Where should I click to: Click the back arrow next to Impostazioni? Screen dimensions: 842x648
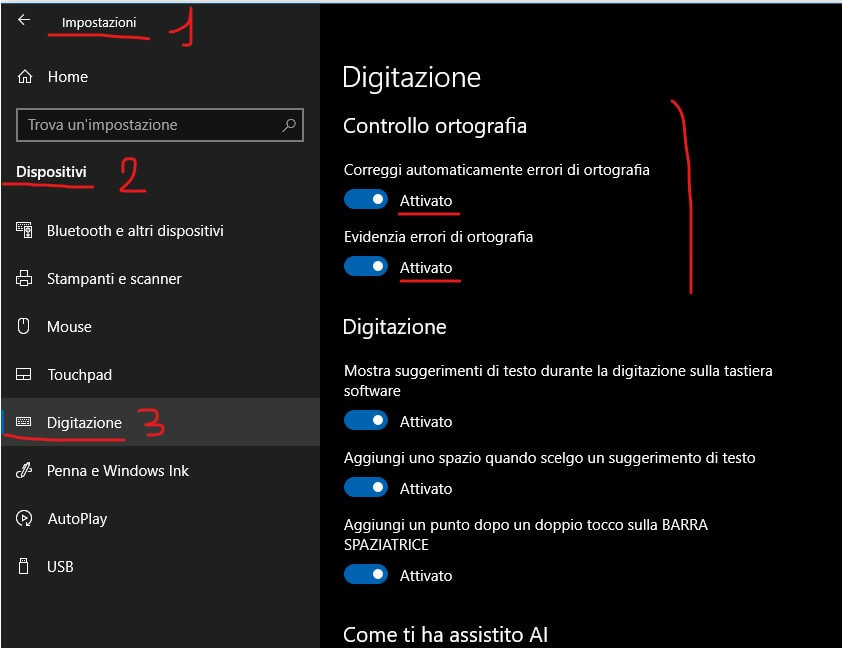pyautogui.click(x=24, y=20)
